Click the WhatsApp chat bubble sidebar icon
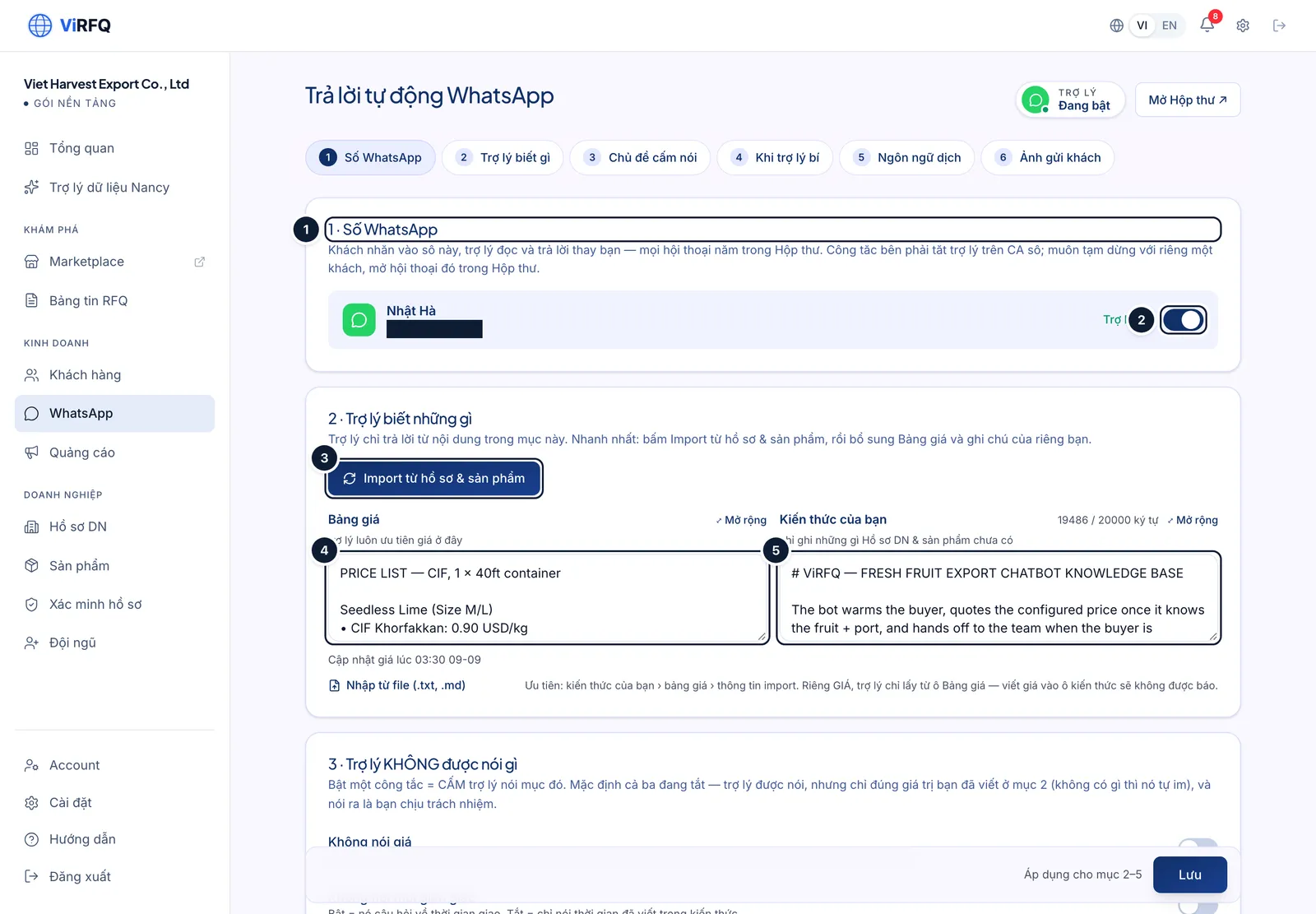Viewport: 1316px width, 914px height. coord(31,414)
